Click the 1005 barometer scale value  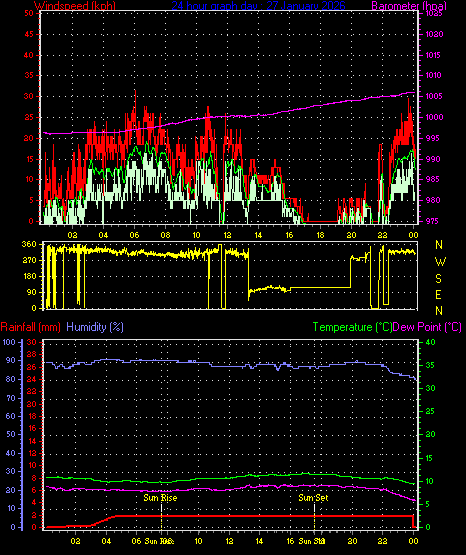(433, 96)
